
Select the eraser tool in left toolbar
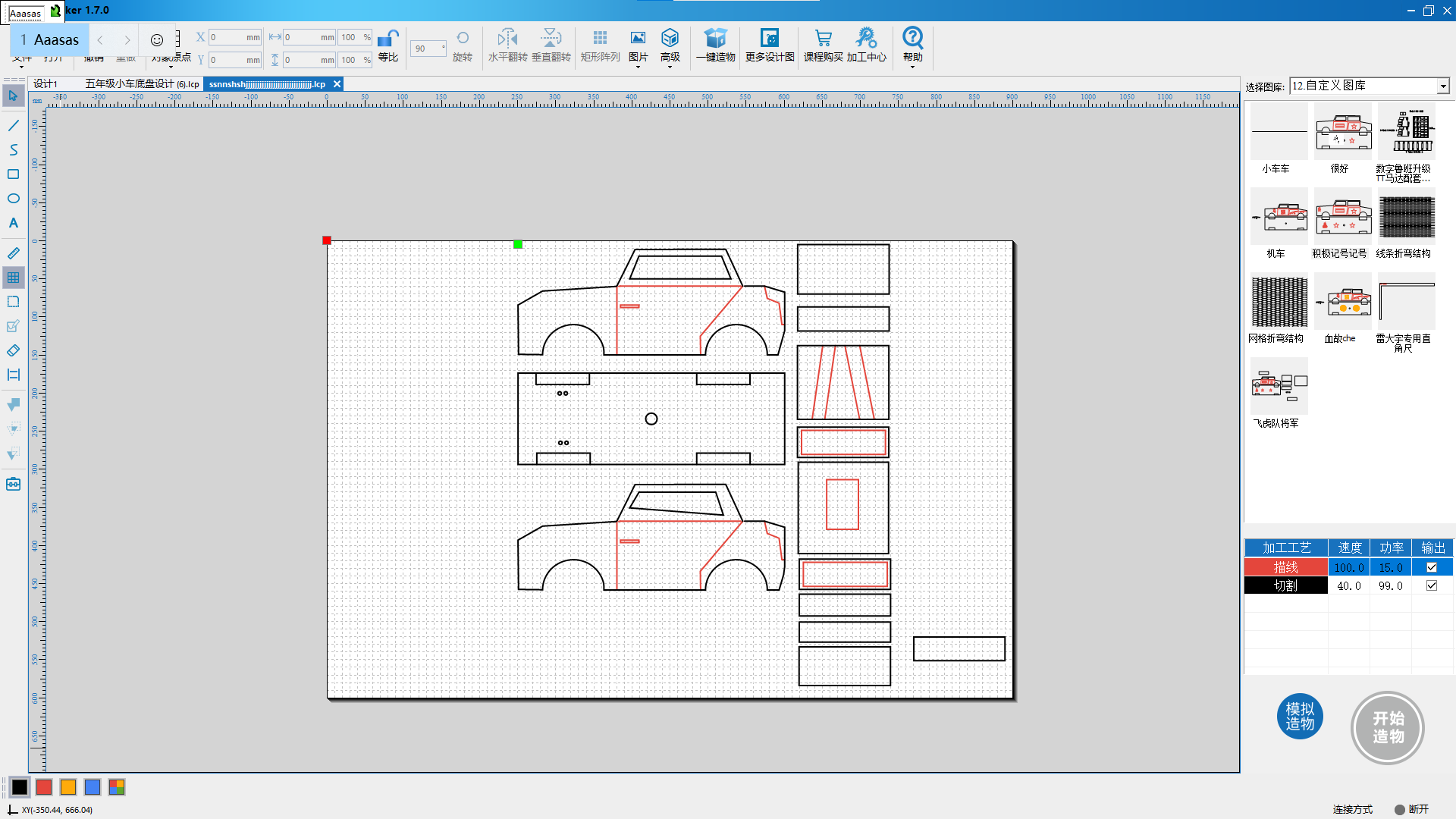[14, 350]
